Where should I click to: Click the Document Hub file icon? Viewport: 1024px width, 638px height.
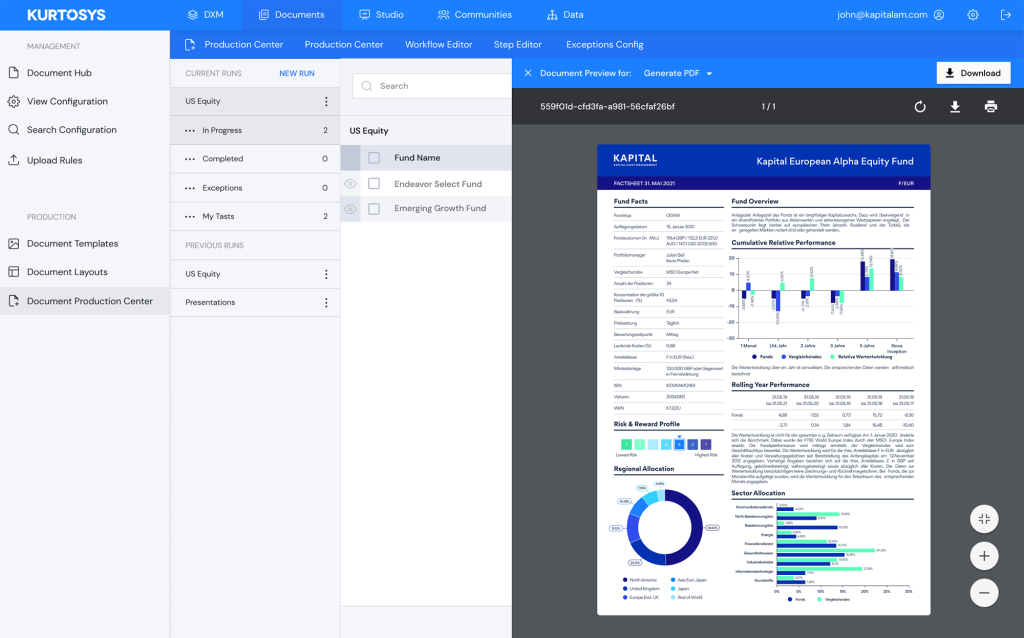(x=14, y=72)
